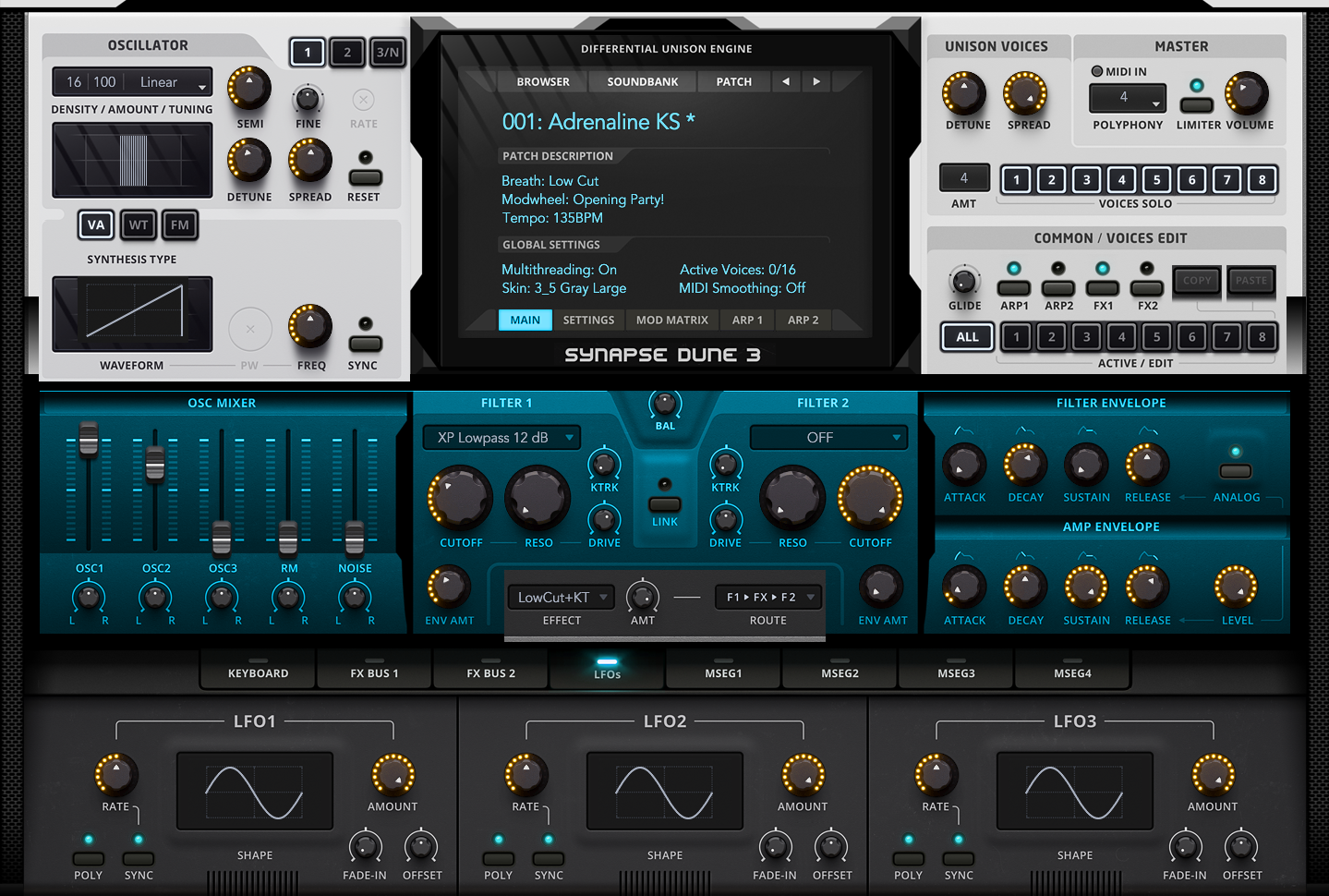Click the Amp Envelope SUSTAIN knob
1329x896 pixels.
tap(1086, 587)
